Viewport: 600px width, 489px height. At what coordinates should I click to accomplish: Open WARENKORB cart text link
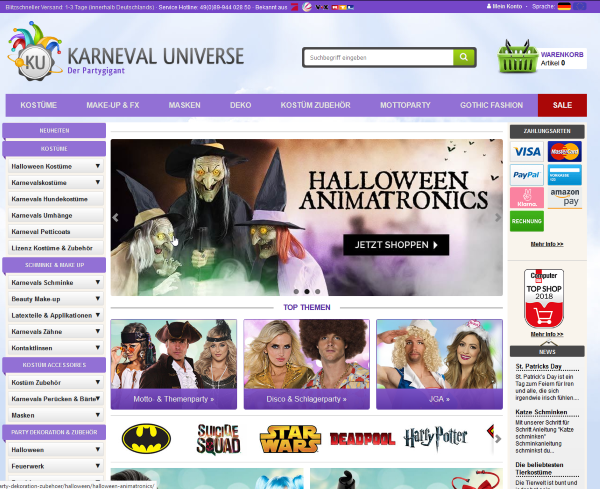(562, 55)
